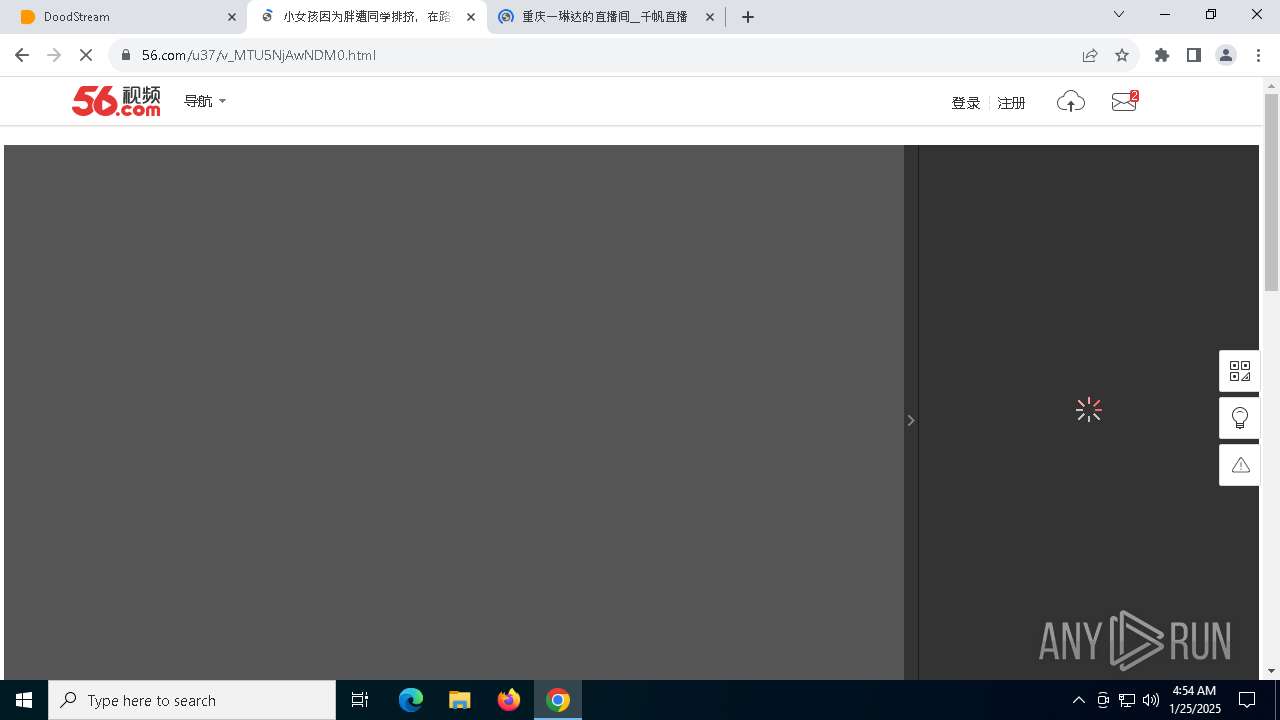Open the taskbar clock and date
Viewport: 1280px width, 720px height.
[1195, 700]
